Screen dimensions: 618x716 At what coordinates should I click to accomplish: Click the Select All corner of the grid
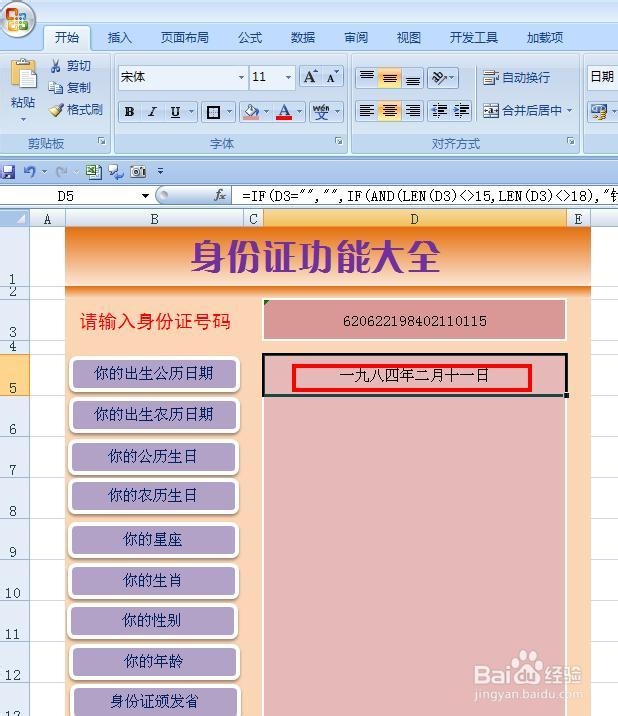tap(15, 219)
